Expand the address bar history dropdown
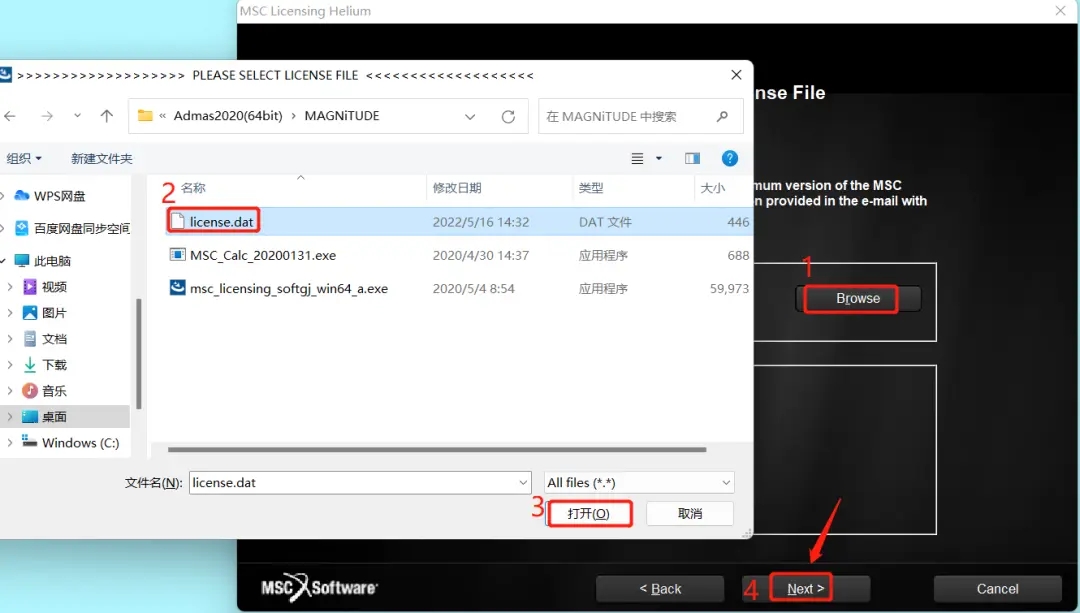 click(470, 116)
